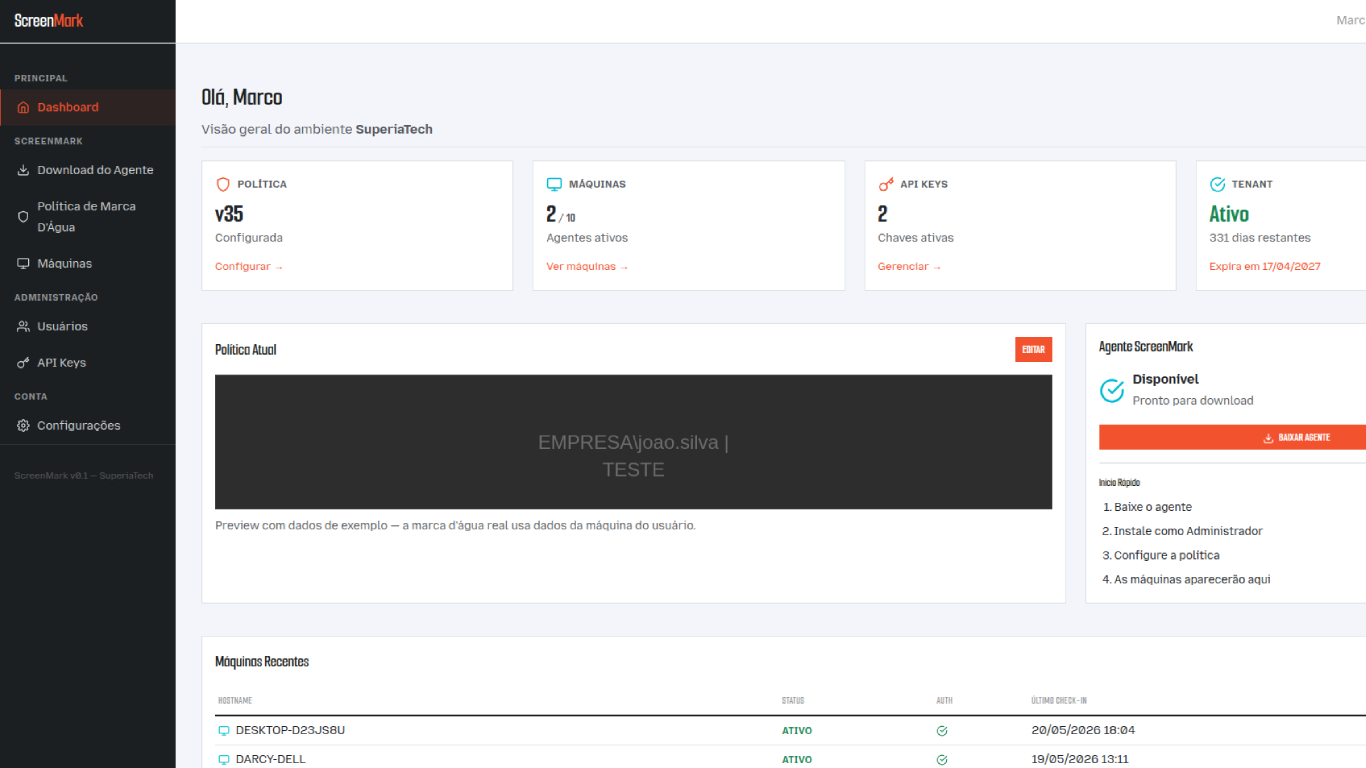The image size is (1366, 768).
Task: Click check-in time 19/05/2026 13:11
Action: click(x=1080, y=760)
